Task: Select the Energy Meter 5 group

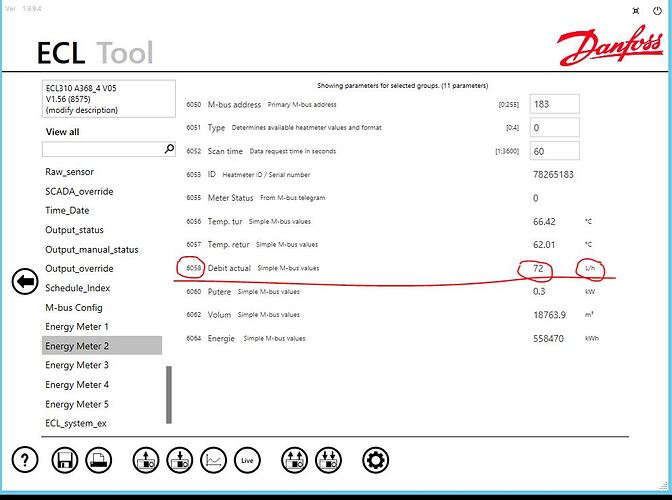Action: (77, 404)
